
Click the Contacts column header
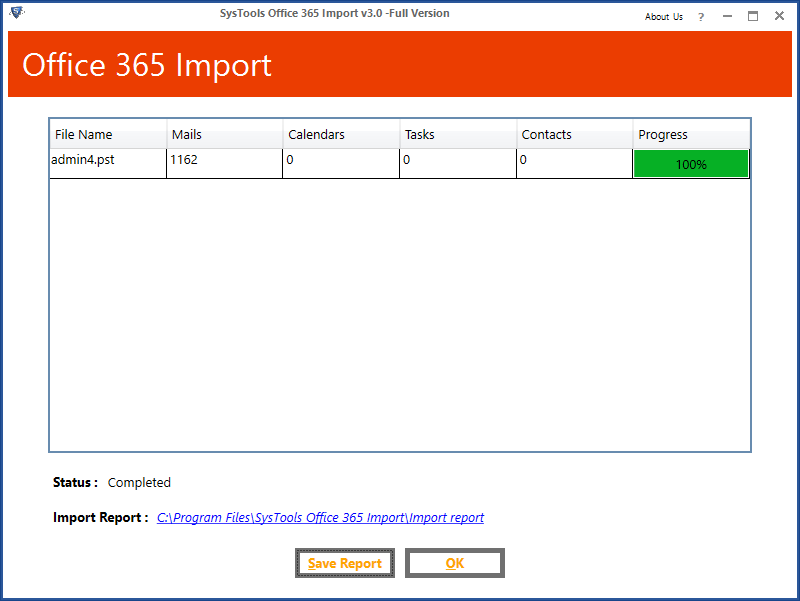click(x=546, y=134)
